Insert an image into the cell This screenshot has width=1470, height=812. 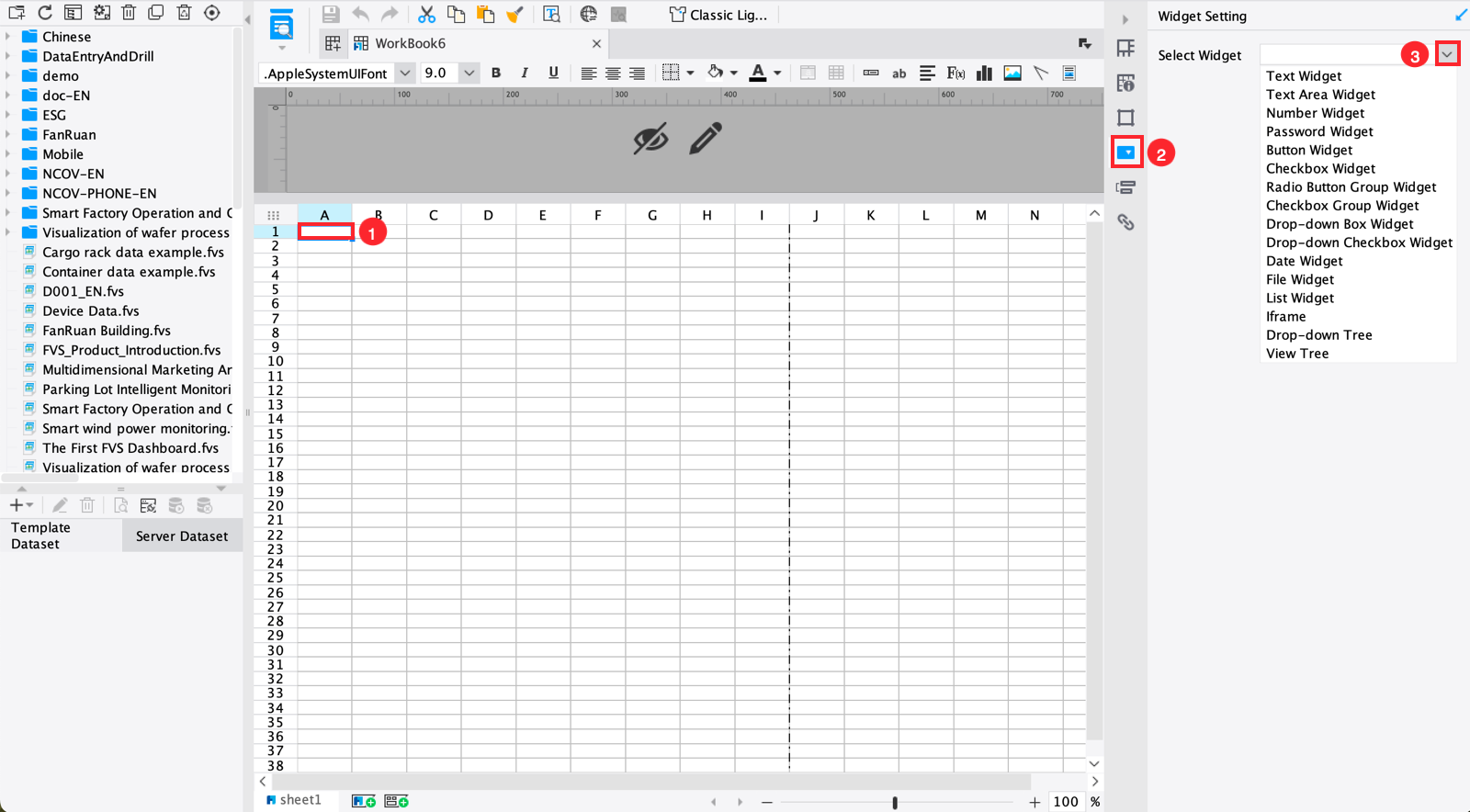point(1012,73)
